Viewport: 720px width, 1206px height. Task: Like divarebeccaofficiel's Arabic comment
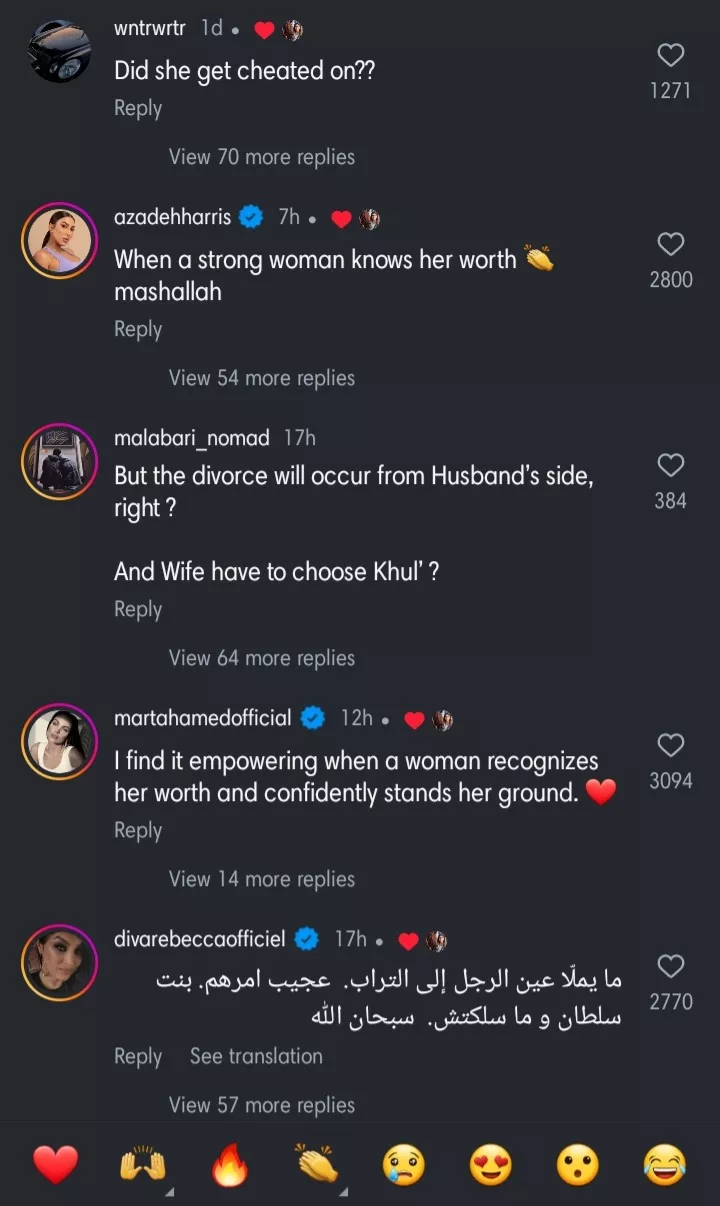click(x=670, y=966)
